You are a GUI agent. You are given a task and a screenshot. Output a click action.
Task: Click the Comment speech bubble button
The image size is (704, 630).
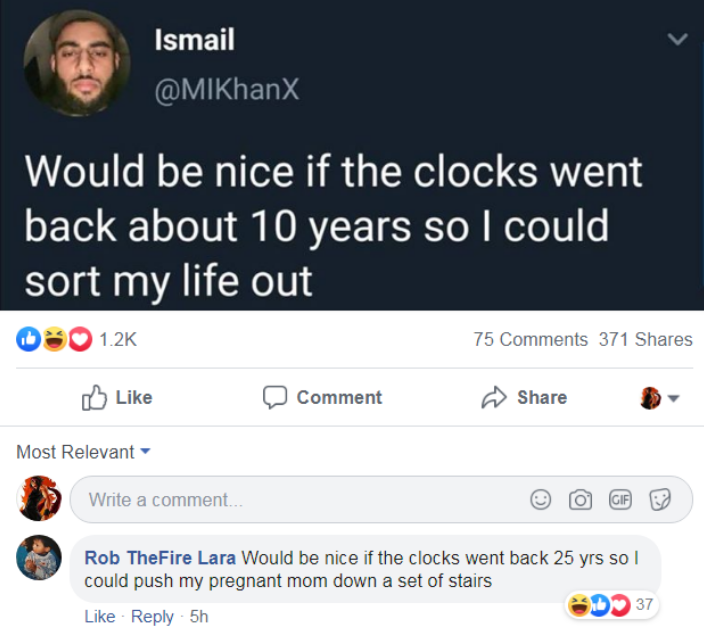[x=322, y=397]
